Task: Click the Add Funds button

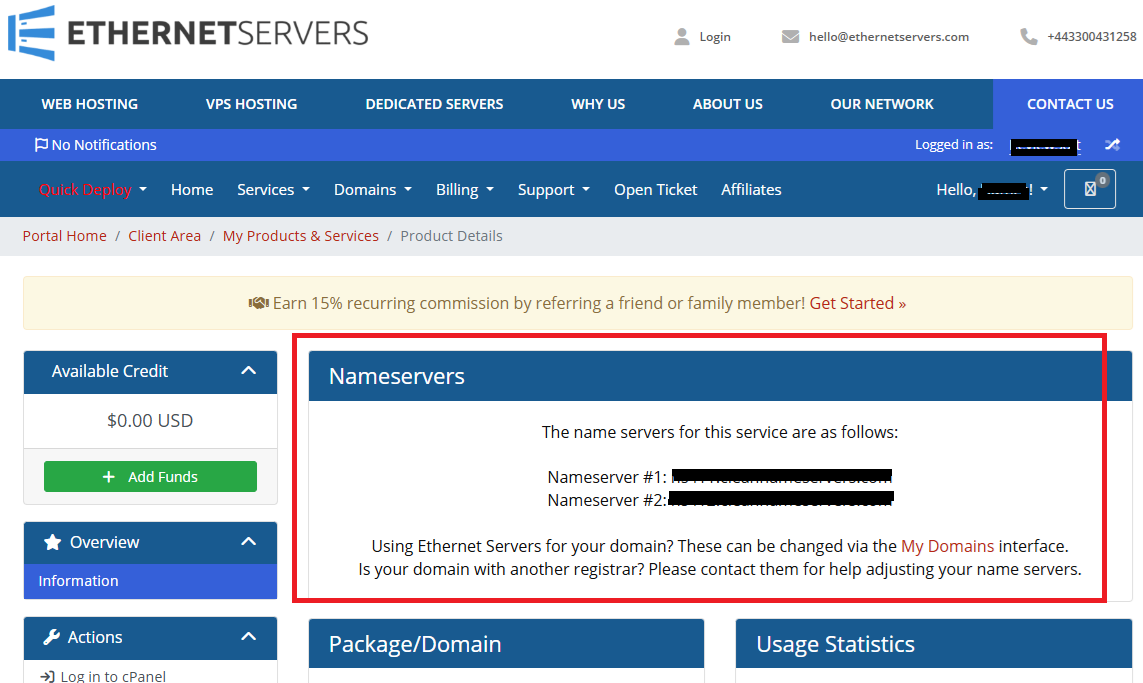Action: point(150,477)
